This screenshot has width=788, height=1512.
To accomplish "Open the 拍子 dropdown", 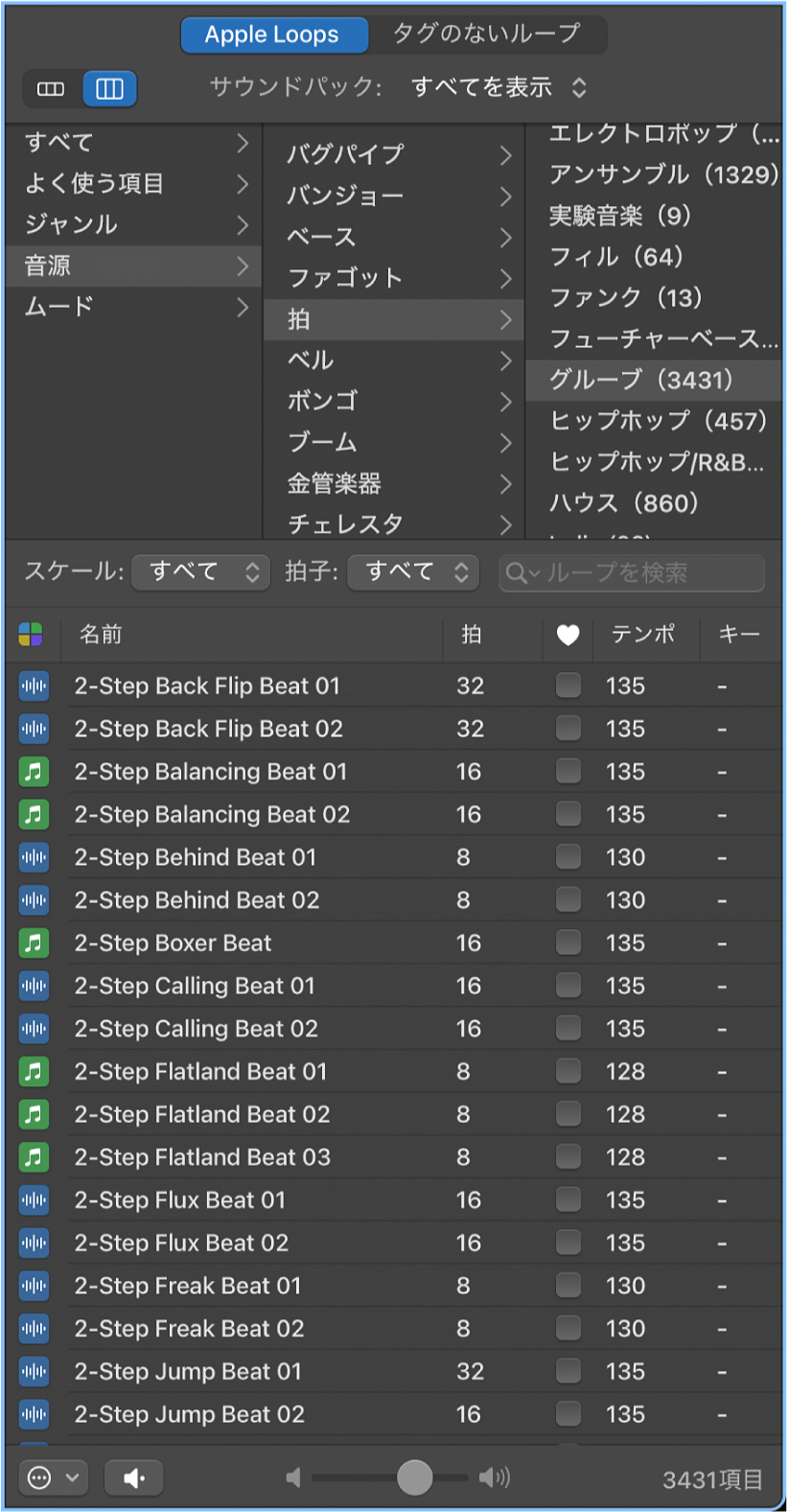I will coord(413,572).
